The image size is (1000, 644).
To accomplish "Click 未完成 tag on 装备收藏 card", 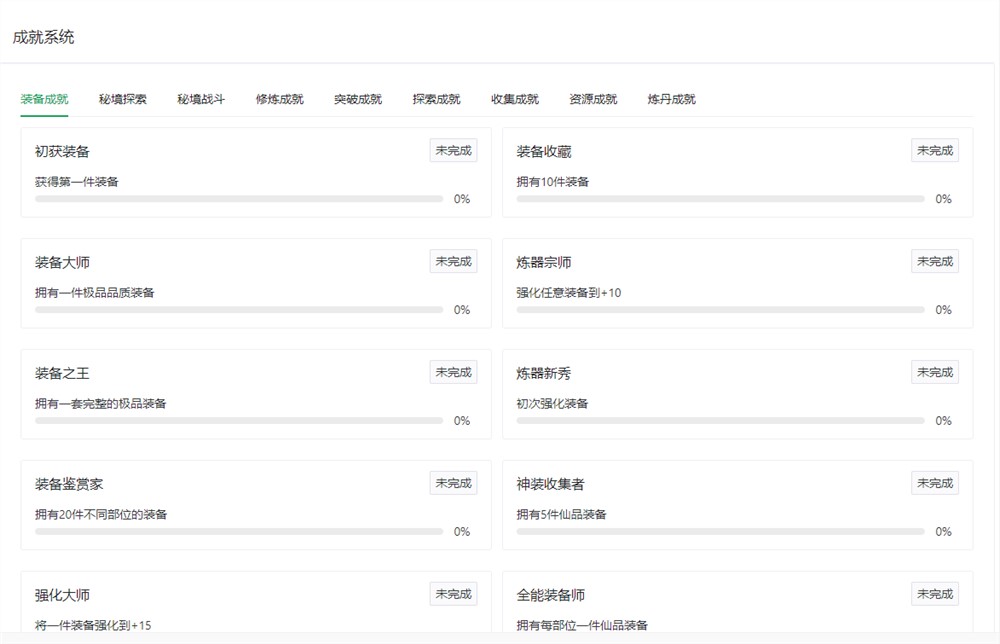I will tap(934, 151).
